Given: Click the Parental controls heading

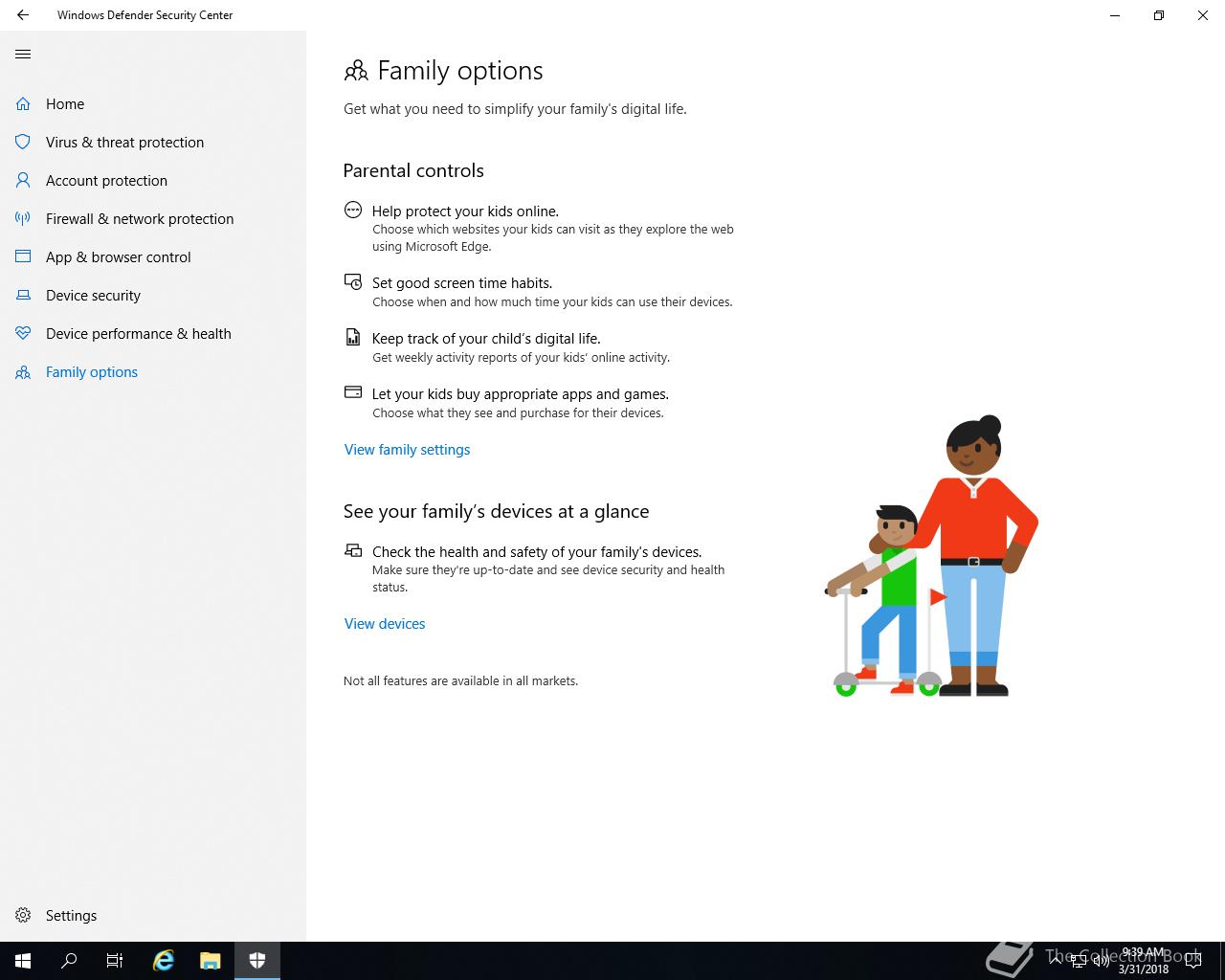Looking at the screenshot, I should (x=413, y=170).
